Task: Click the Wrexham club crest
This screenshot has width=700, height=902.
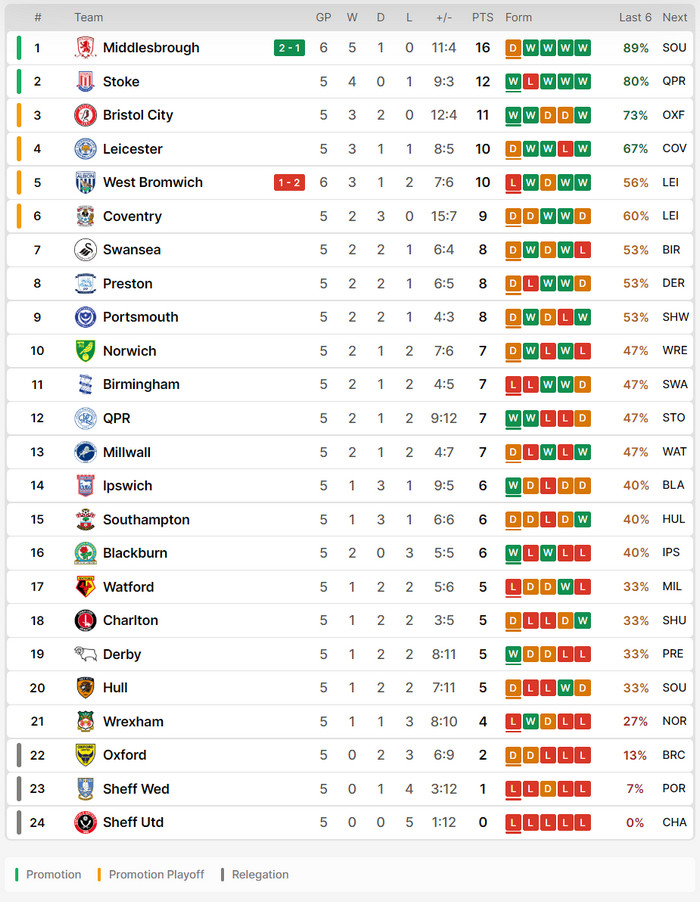Action: click(85, 721)
